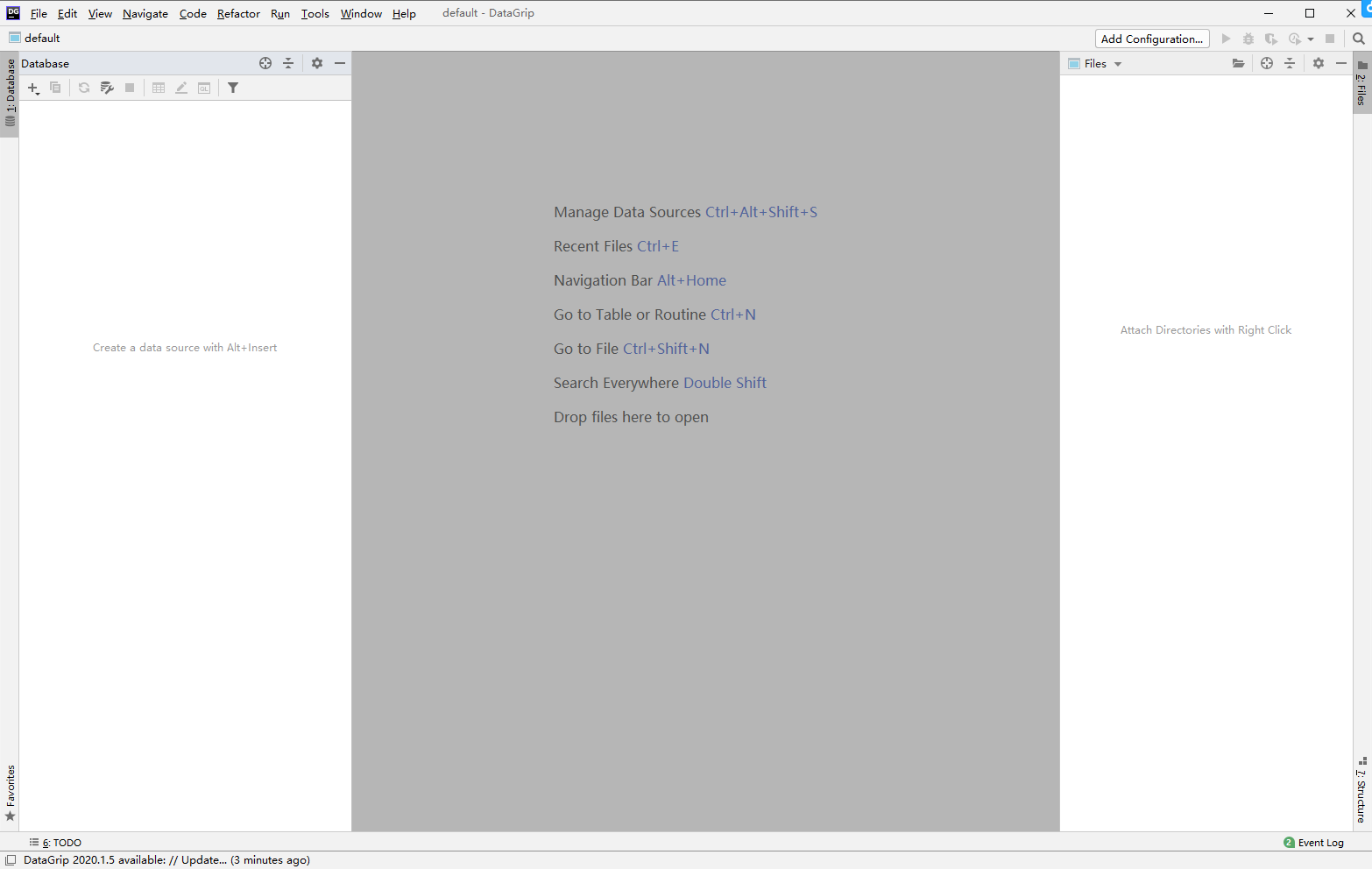Screen dimensions: 1372x869
Task: Collapse all in Database panel
Action: 288,63
